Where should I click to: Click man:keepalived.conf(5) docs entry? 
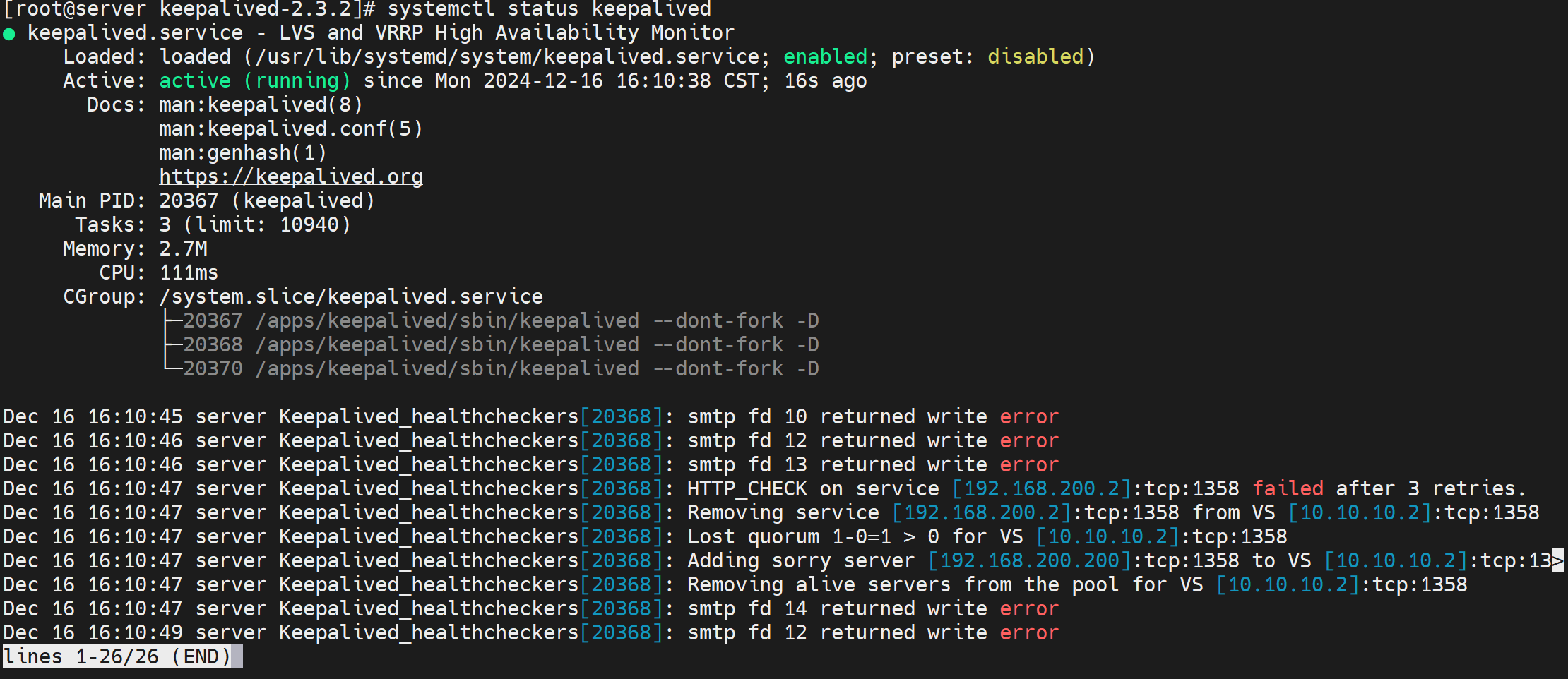291,128
